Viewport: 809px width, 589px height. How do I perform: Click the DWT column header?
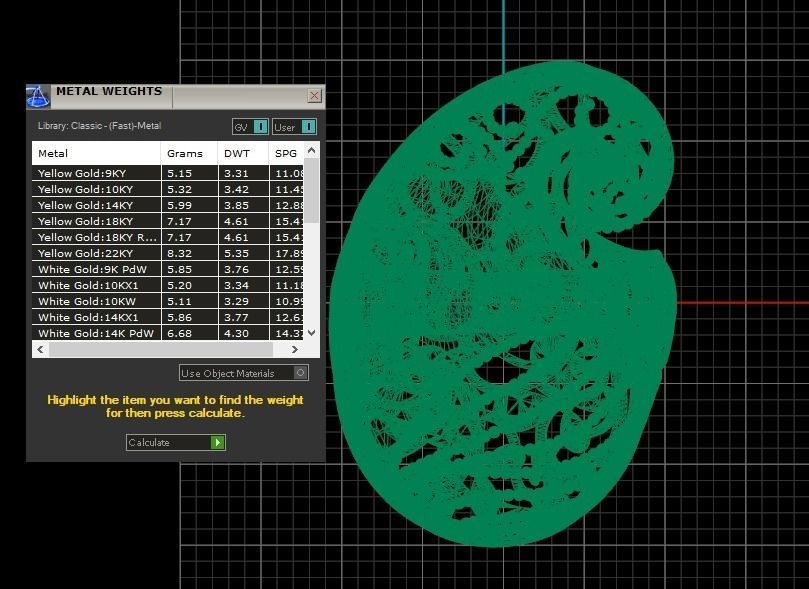[x=243, y=153]
